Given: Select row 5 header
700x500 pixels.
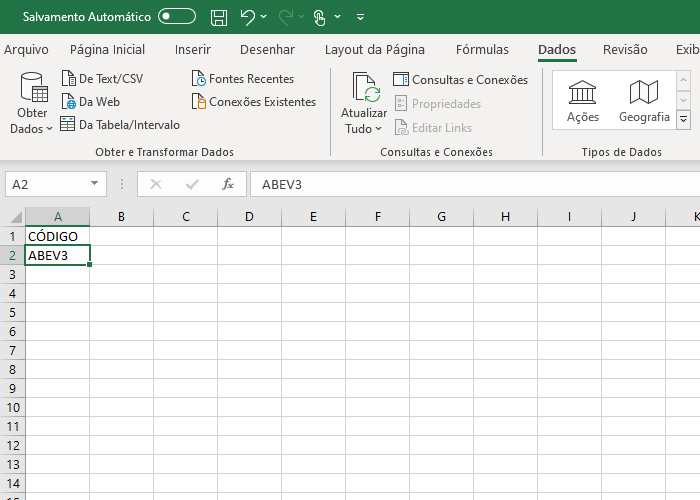Looking at the screenshot, I should click(x=12, y=312).
